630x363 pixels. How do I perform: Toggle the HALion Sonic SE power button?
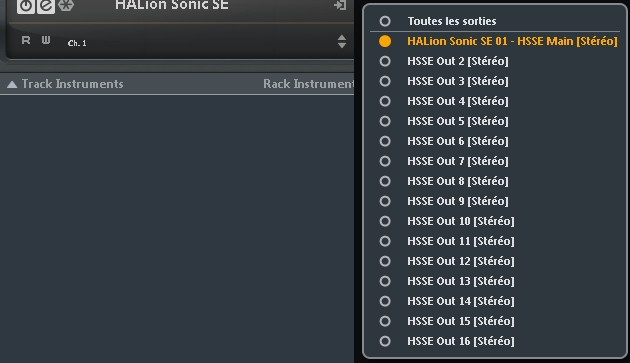(x=26, y=6)
